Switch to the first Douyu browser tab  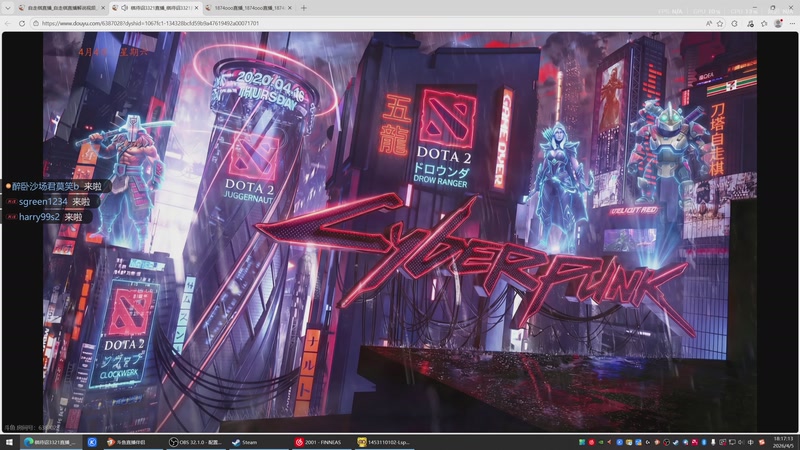(x=61, y=8)
